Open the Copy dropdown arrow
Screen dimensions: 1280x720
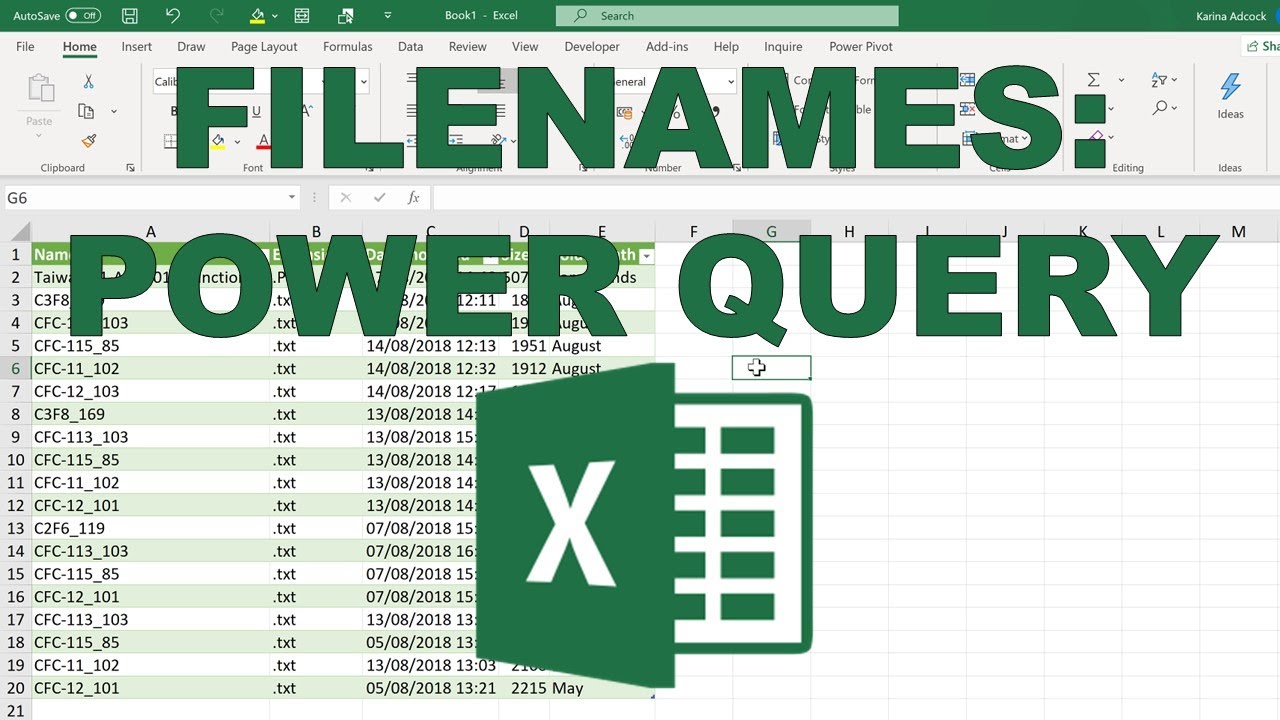pos(114,111)
